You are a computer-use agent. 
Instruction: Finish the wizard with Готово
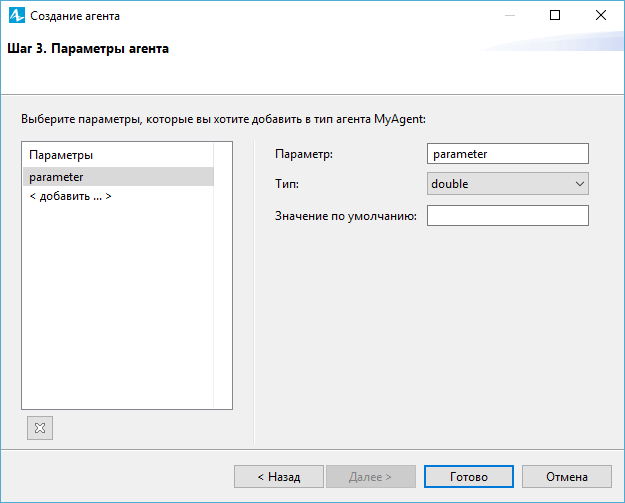coord(469,477)
